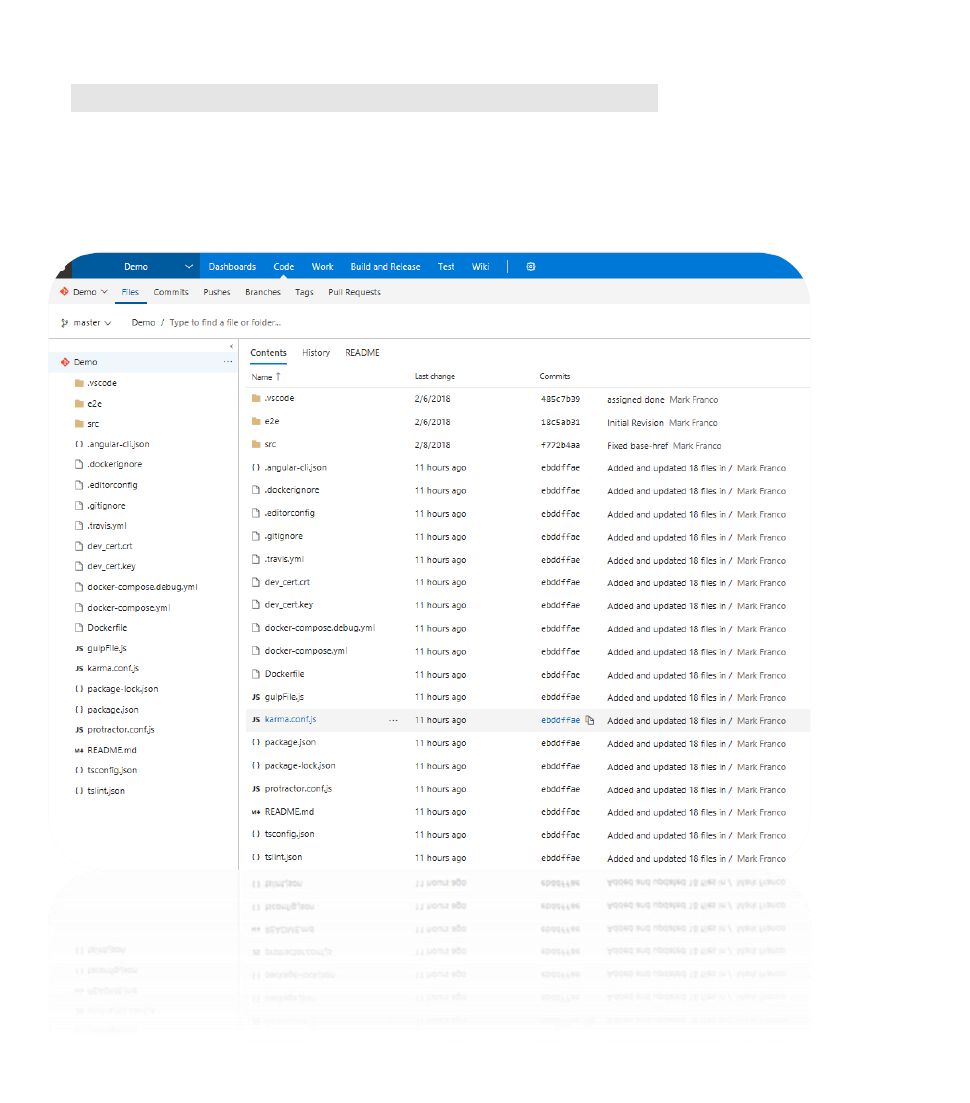Viewport: 970px width, 1103px height.
Task: Click the Dockerfile file icon in contents list
Action: 256,674
